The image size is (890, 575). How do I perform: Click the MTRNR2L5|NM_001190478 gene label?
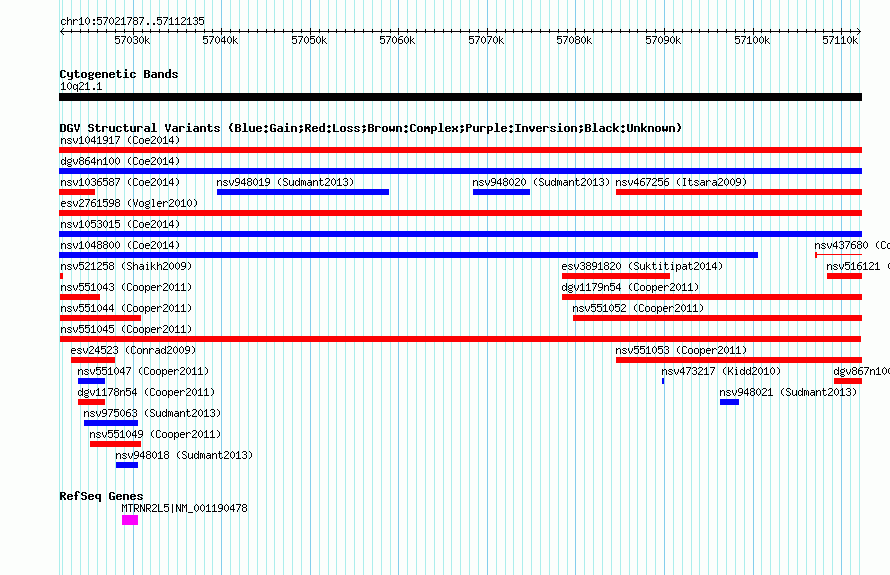[184, 508]
